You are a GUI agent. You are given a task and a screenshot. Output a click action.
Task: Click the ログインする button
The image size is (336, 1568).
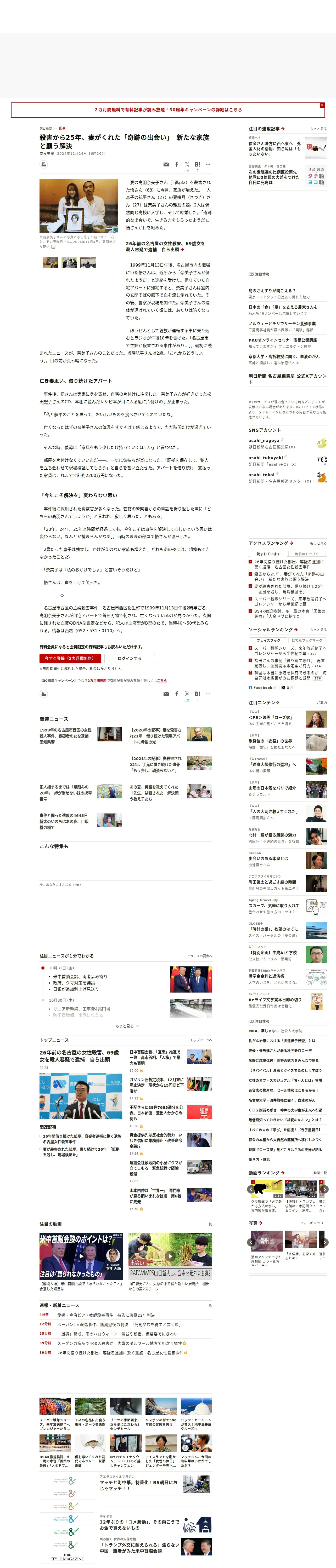point(129,658)
